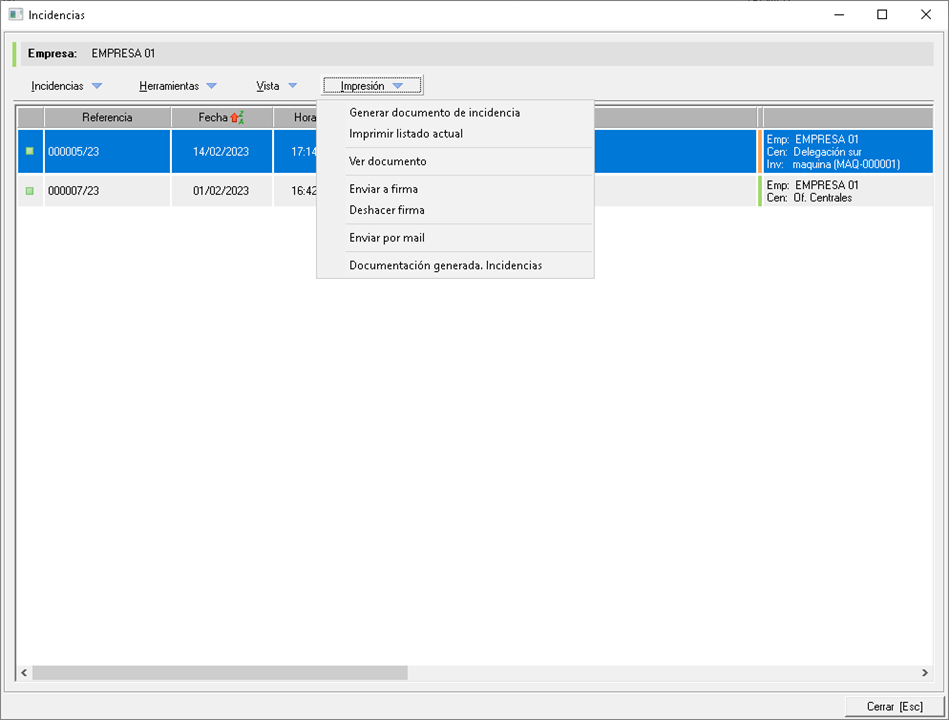949x720 pixels.
Task: Click the sort indicator icon beside Fecha
Action: coord(237,118)
